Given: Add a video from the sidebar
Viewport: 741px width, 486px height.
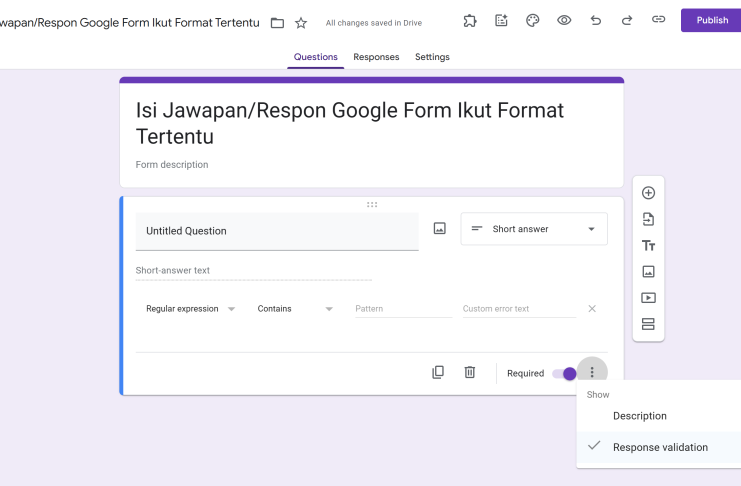Looking at the screenshot, I should click(x=648, y=298).
